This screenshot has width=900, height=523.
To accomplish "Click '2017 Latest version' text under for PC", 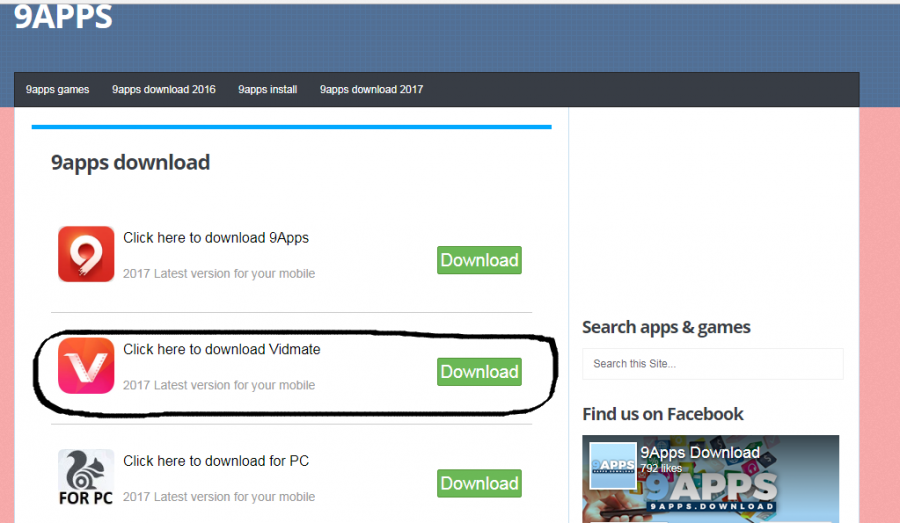I will (219, 497).
